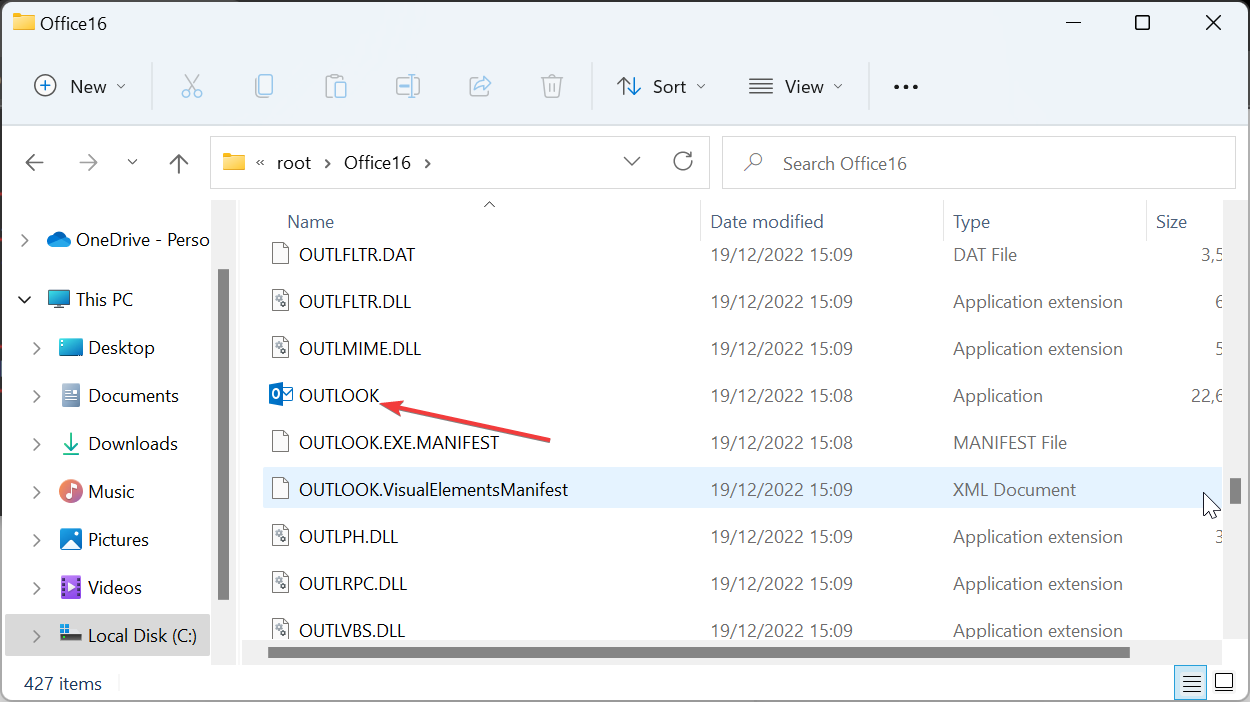Expand the chevron after Office16 breadcrumb

[x=428, y=163]
